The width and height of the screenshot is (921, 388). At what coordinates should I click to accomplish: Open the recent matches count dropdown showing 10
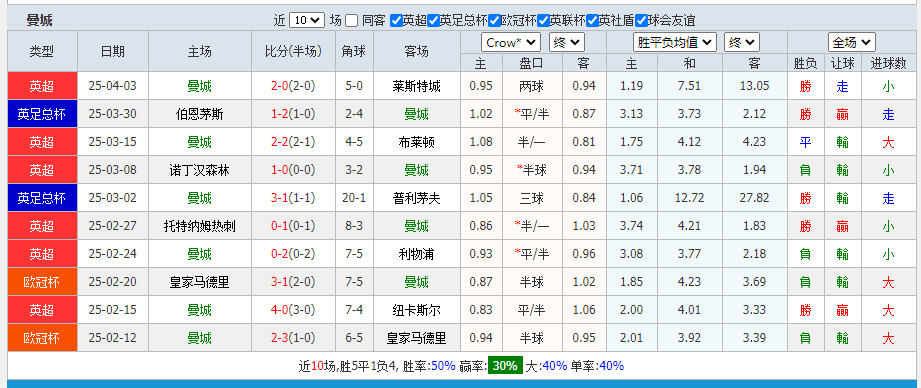pyautogui.click(x=307, y=20)
